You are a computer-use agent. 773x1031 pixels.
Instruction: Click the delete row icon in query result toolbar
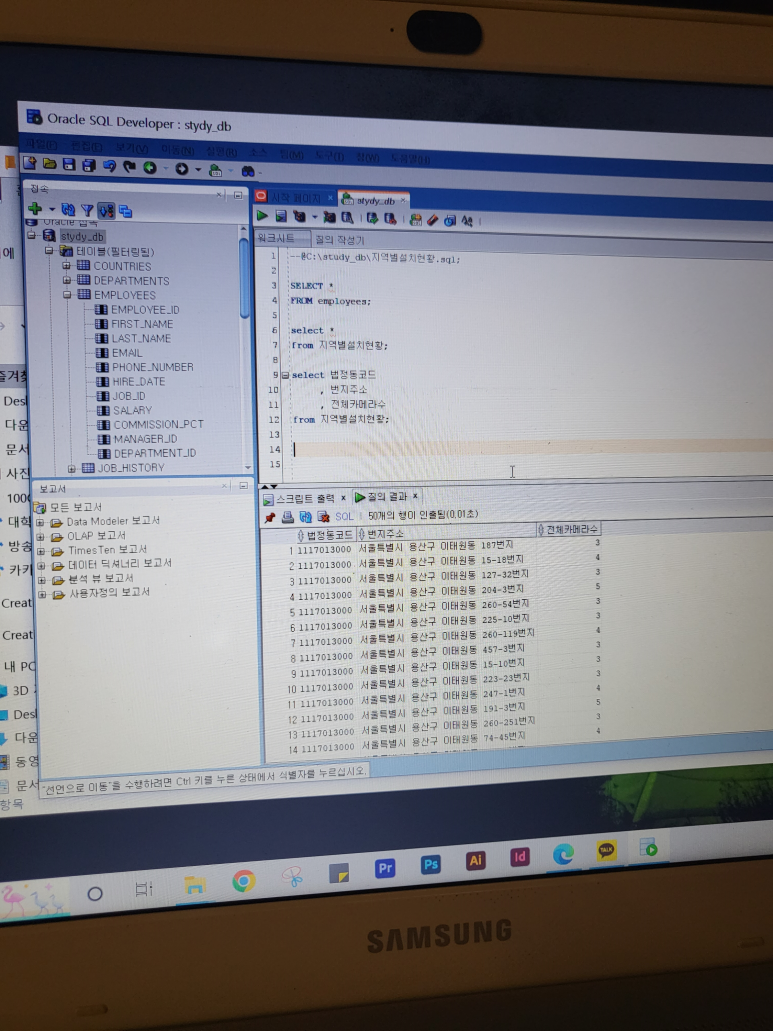(x=323, y=517)
